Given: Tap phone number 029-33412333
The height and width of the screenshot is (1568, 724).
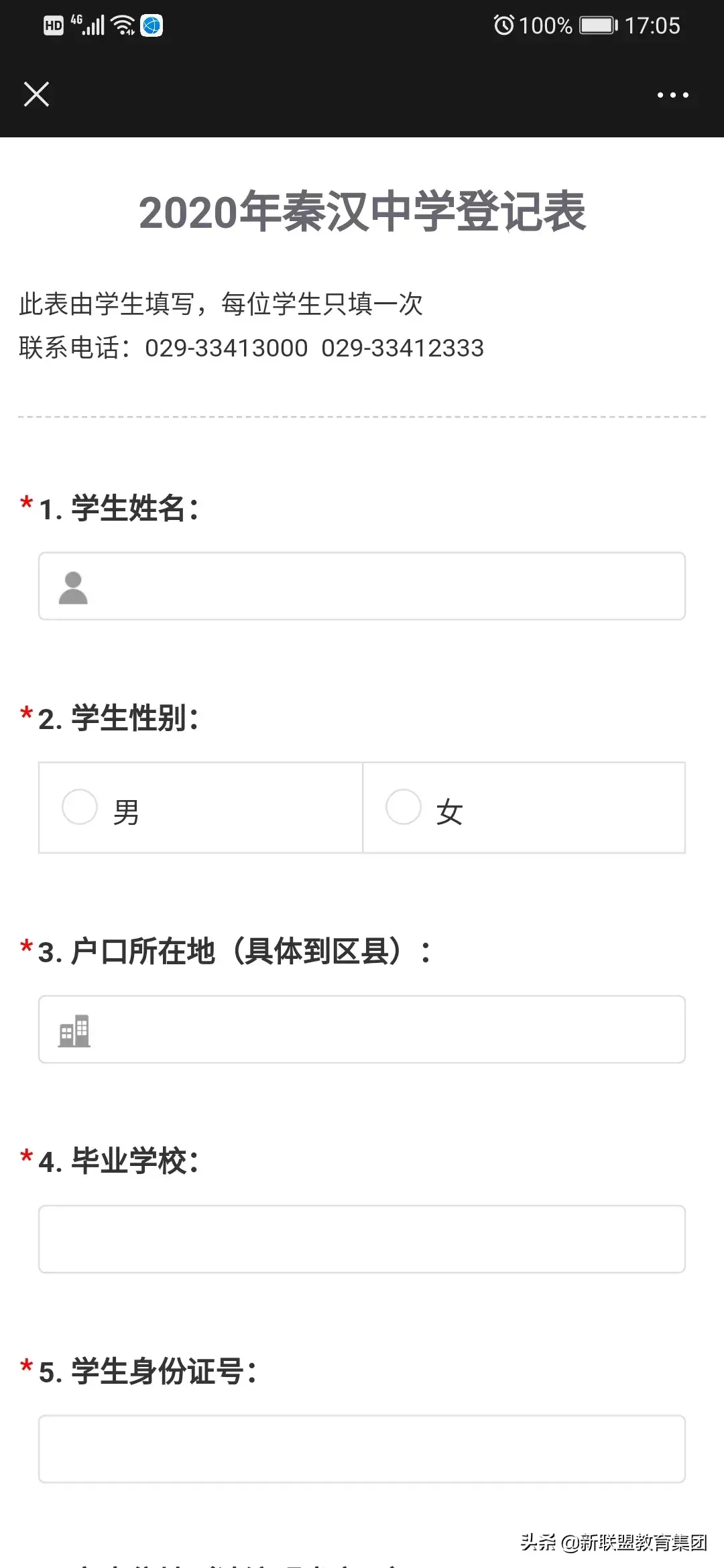Looking at the screenshot, I should click(x=402, y=348).
